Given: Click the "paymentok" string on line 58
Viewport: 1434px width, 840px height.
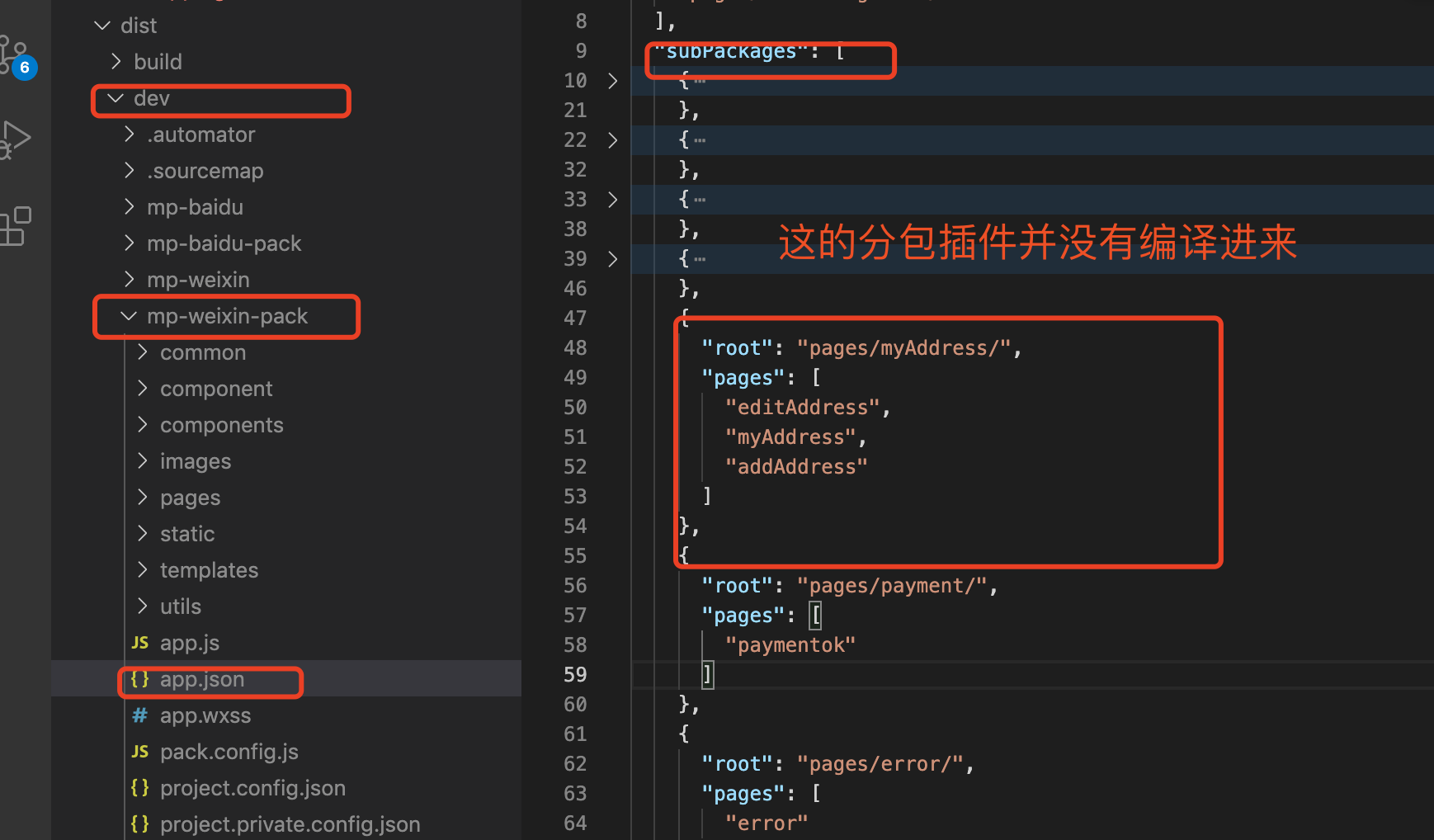Looking at the screenshot, I should (790, 645).
